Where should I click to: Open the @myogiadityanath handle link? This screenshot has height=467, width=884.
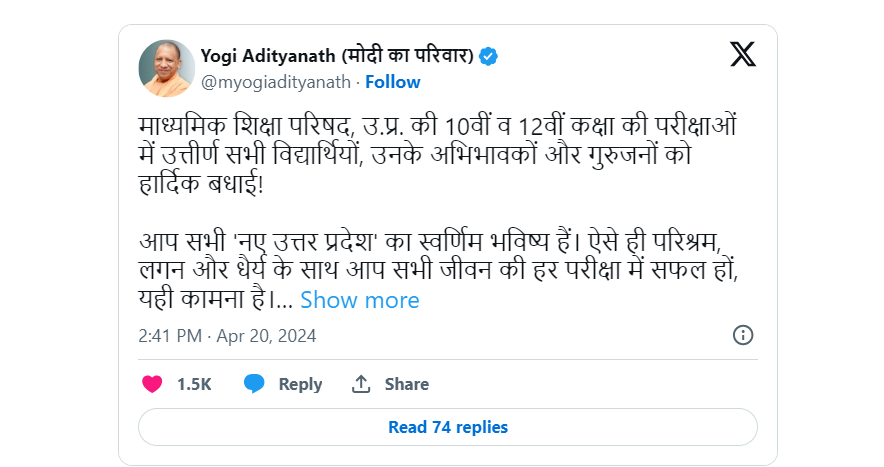point(277,82)
